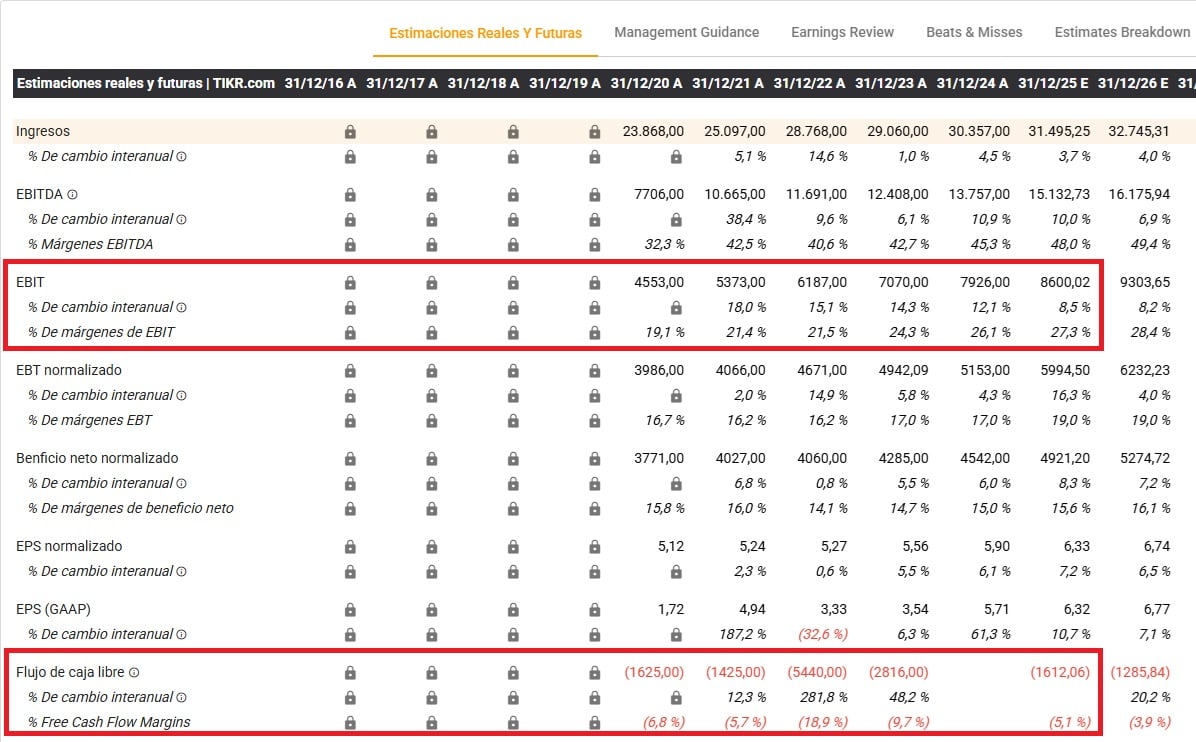Click the EBITDA lock icon under 31/12/19 A

tap(595, 195)
